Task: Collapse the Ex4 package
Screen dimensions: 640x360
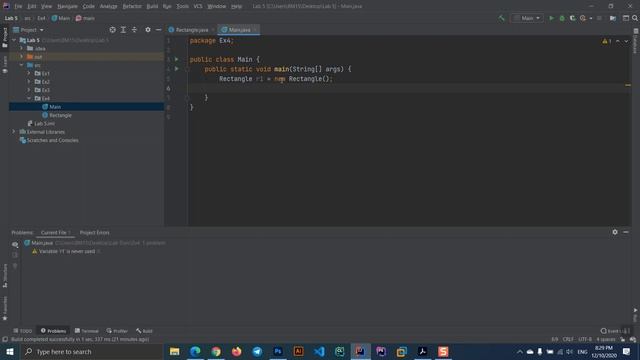Action: (29, 98)
